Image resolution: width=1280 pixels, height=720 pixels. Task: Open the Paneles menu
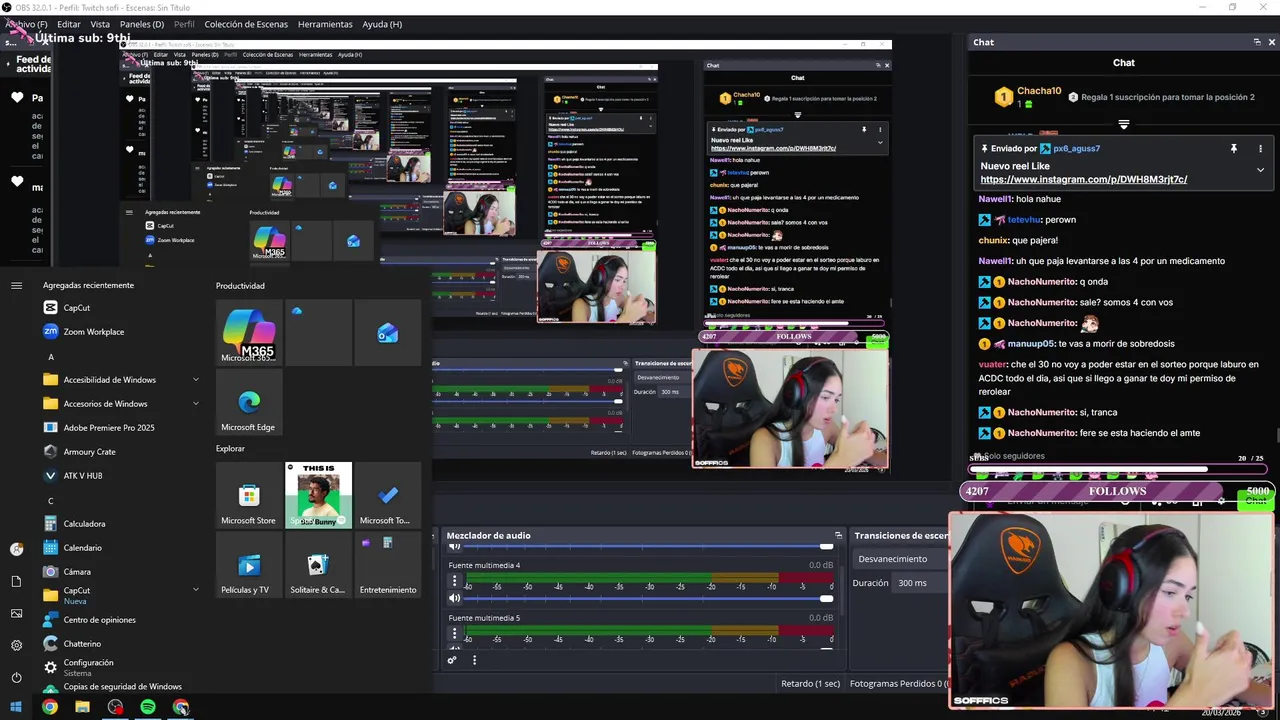142,24
